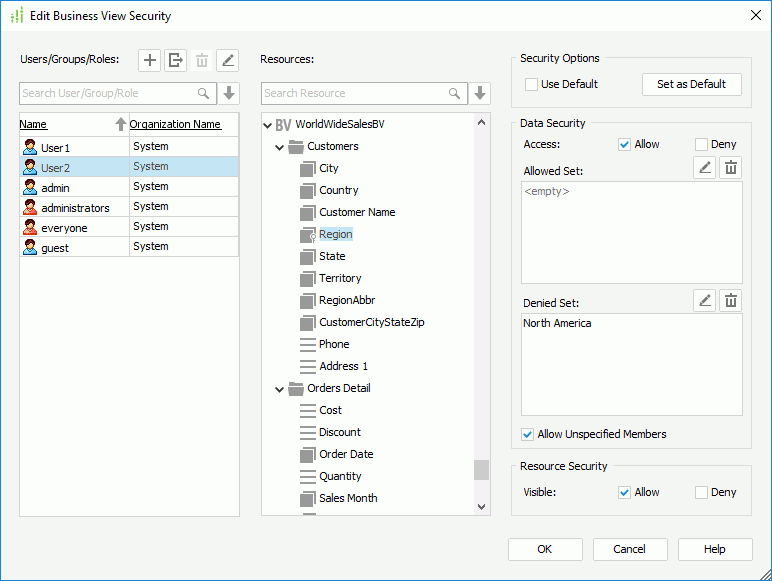Edit the Denied Set with pencil icon
This screenshot has height=581, width=772.
pyautogui.click(x=705, y=300)
